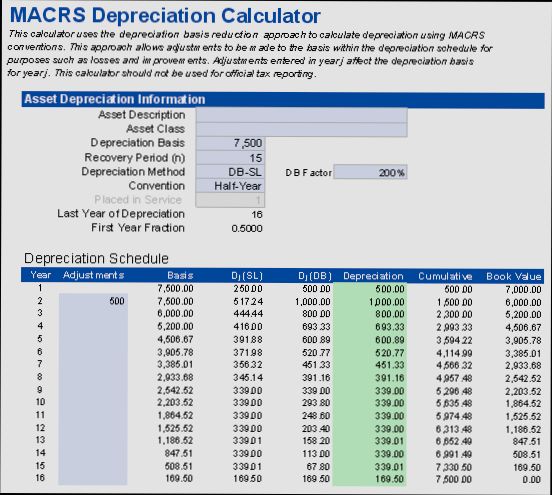The height and width of the screenshot is (495, 552).
Task: Click the Cumulative column header
Action: click(x=445, y=276)
